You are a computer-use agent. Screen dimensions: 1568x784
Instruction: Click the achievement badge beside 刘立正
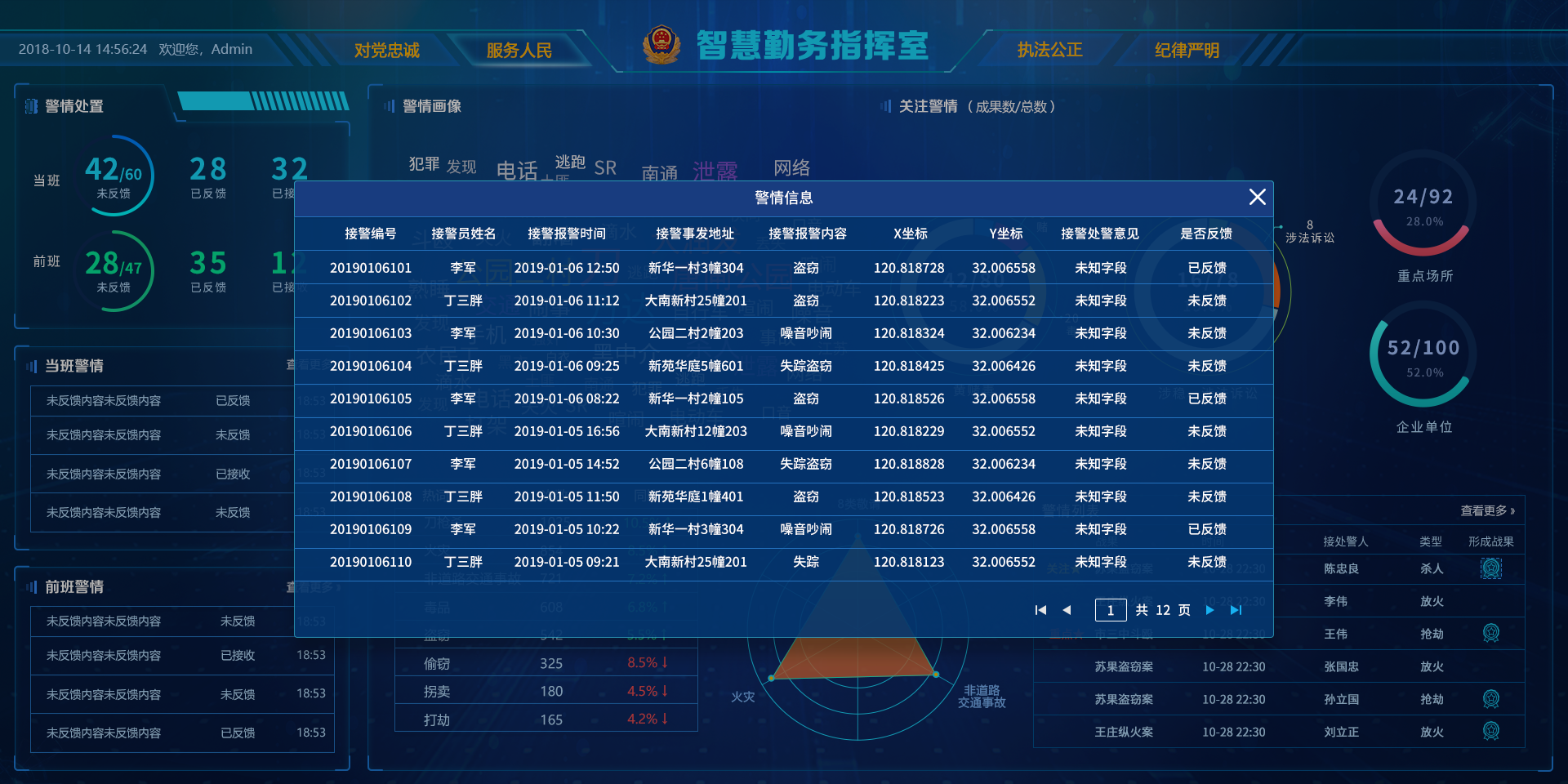pos(1492,732)
